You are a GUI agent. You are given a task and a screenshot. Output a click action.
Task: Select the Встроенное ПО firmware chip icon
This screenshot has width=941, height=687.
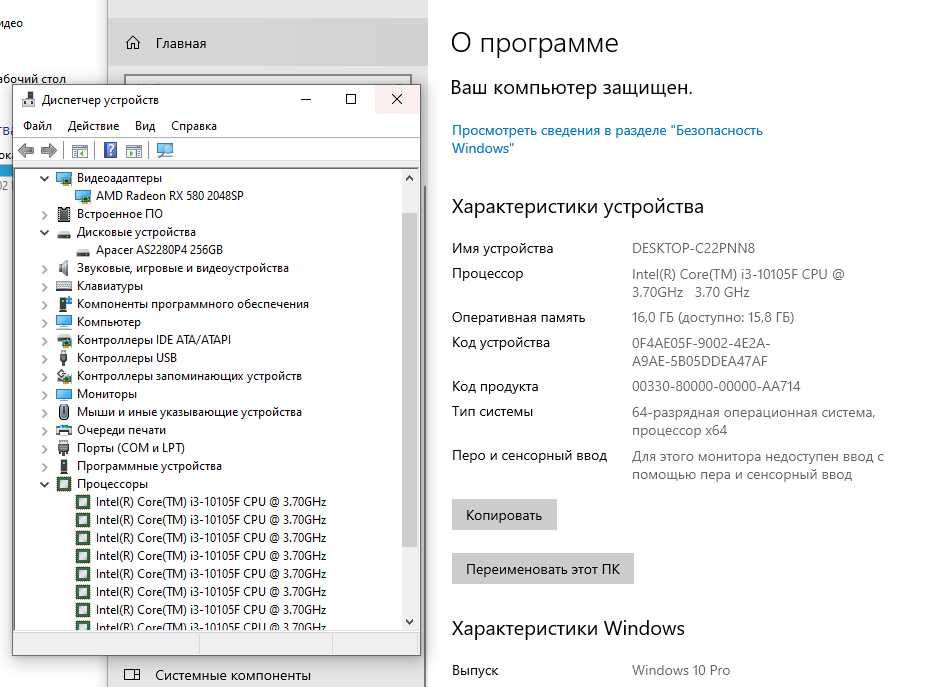click(x=64, y=214)
